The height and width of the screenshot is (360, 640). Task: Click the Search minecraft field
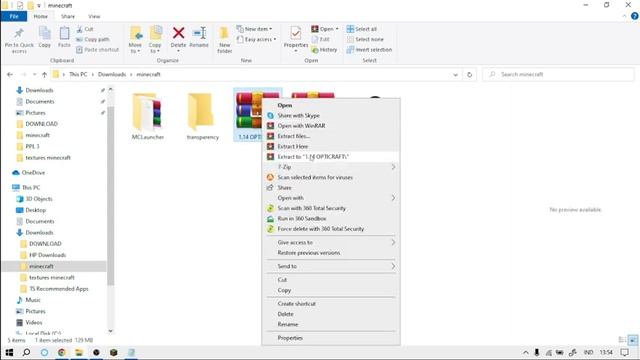pyautogui.click(x=558, y=74)
